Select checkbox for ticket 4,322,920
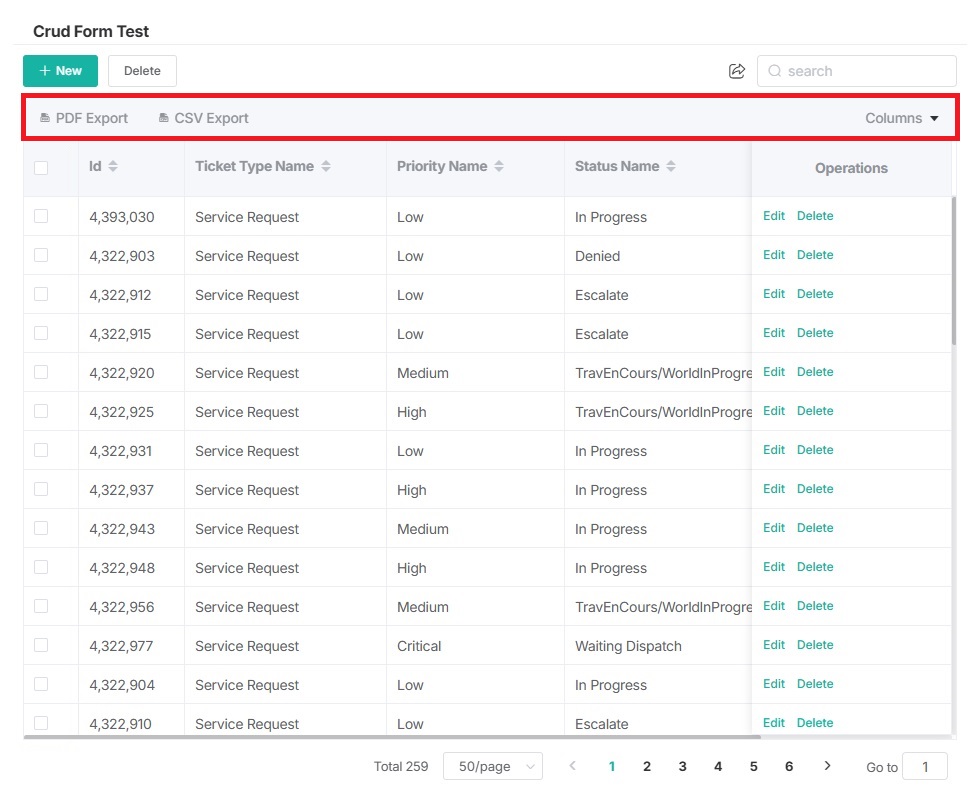Viewport: 980px width, 810px height. (41, 372)
